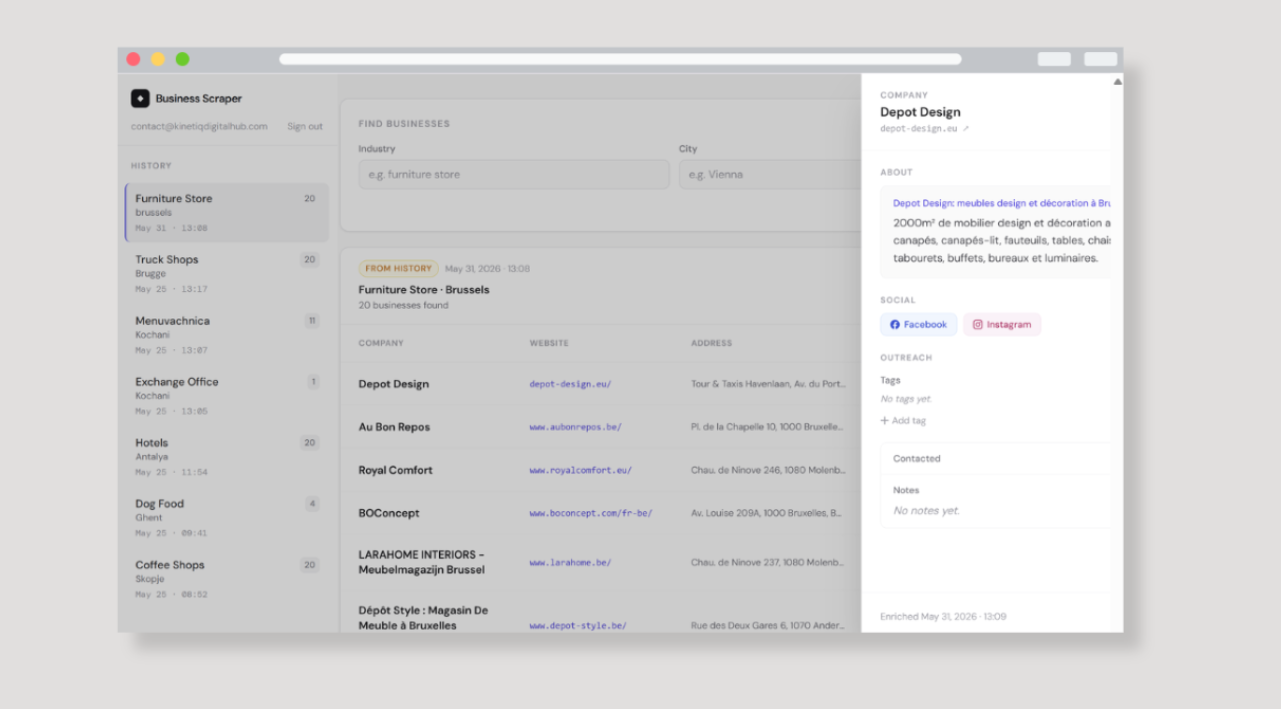Open www.aubonrepos.be/ website link
Image resolution: width=1281 pixels, height=709 pixels.
click(x=575, y=427)
